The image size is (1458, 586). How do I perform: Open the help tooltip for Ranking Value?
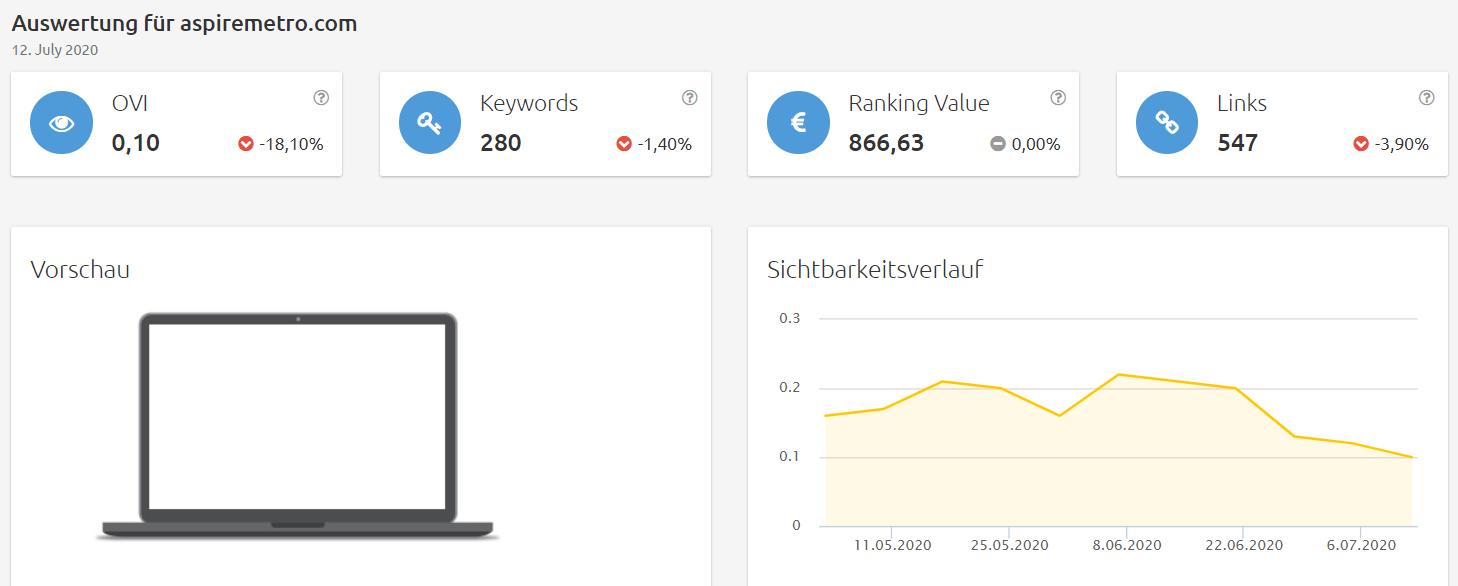coord(1058,98)
